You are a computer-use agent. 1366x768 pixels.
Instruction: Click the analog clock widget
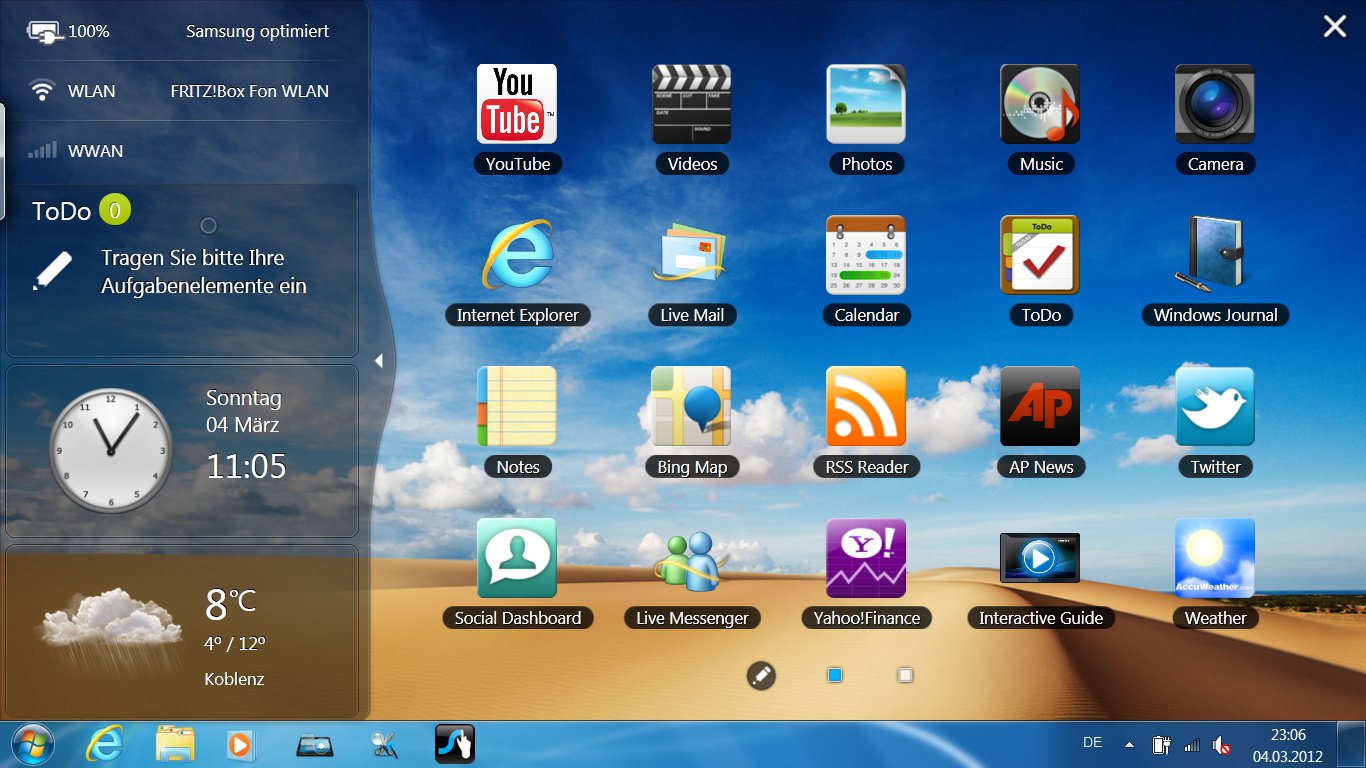(x=110, y=451)
